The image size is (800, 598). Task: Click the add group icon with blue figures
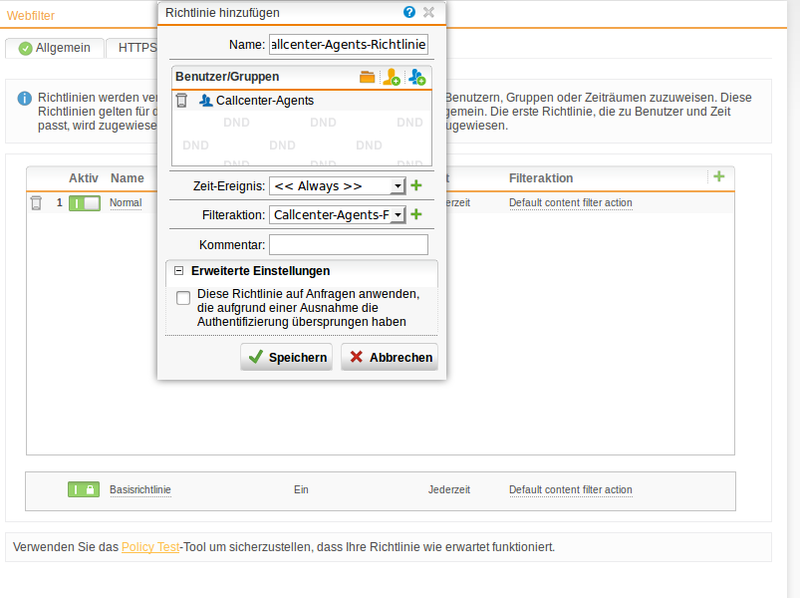pos(417,76)
